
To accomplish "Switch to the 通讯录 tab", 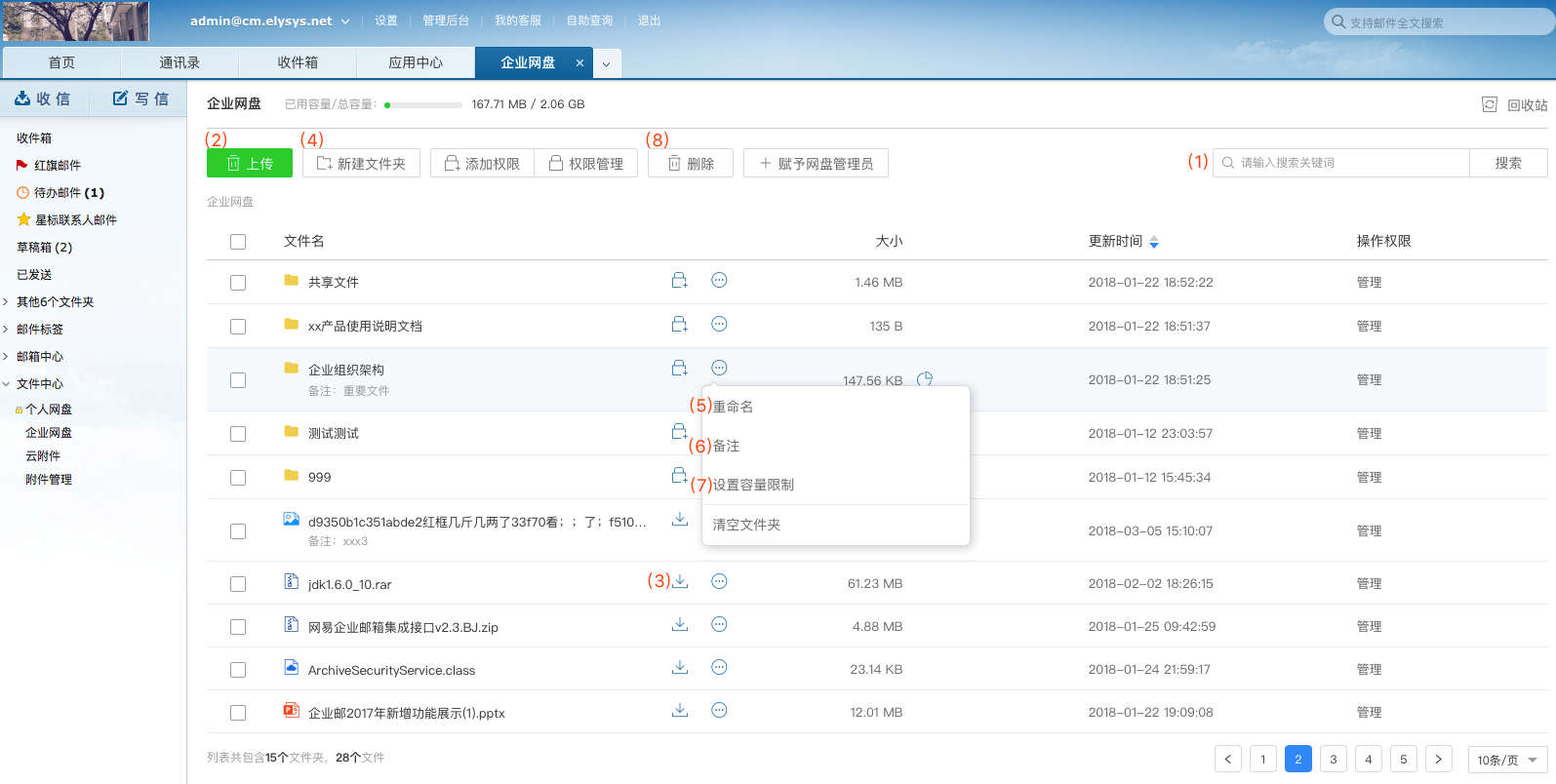I will point(180,63).
